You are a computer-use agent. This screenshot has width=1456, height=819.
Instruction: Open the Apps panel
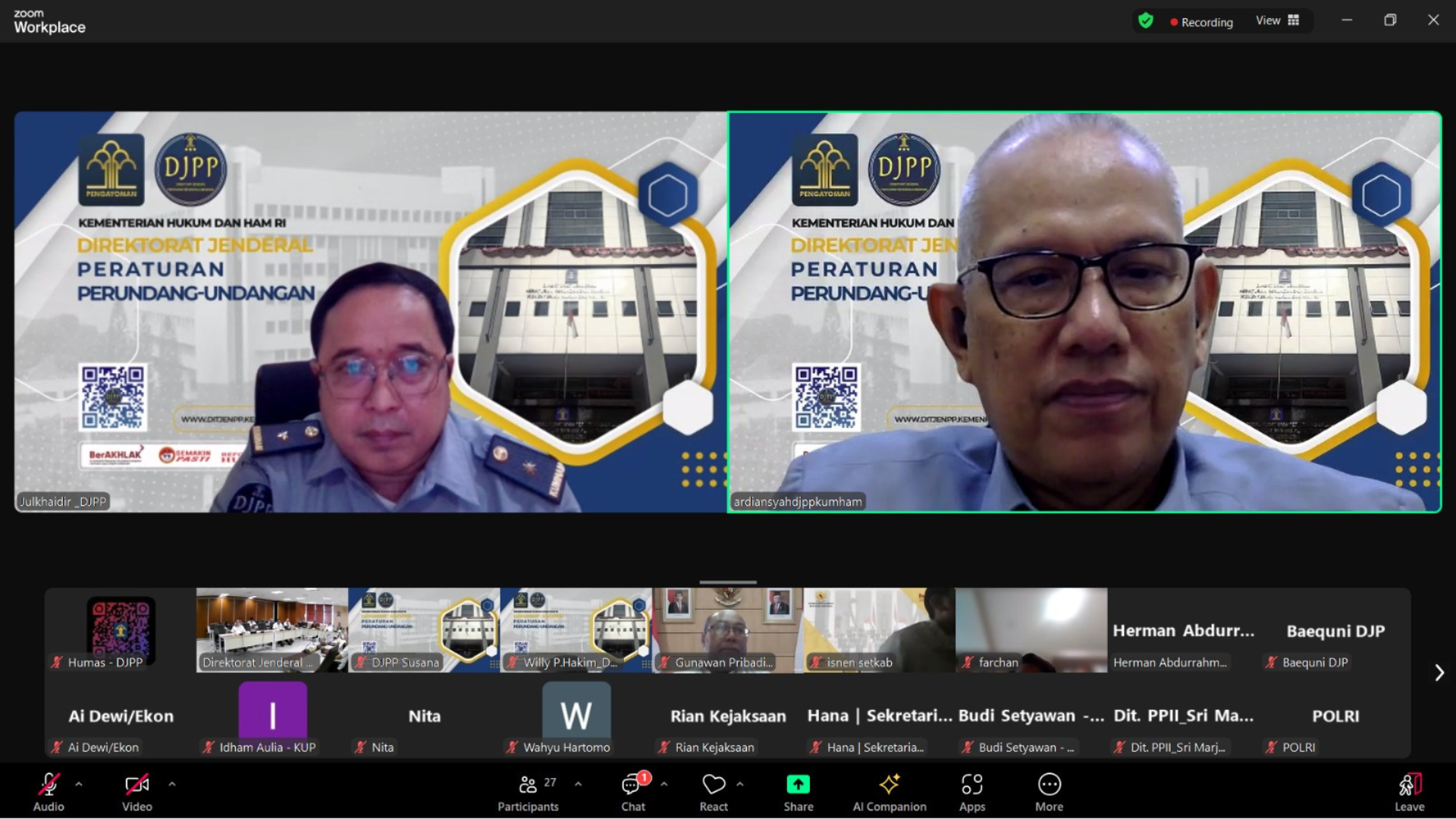972,792
